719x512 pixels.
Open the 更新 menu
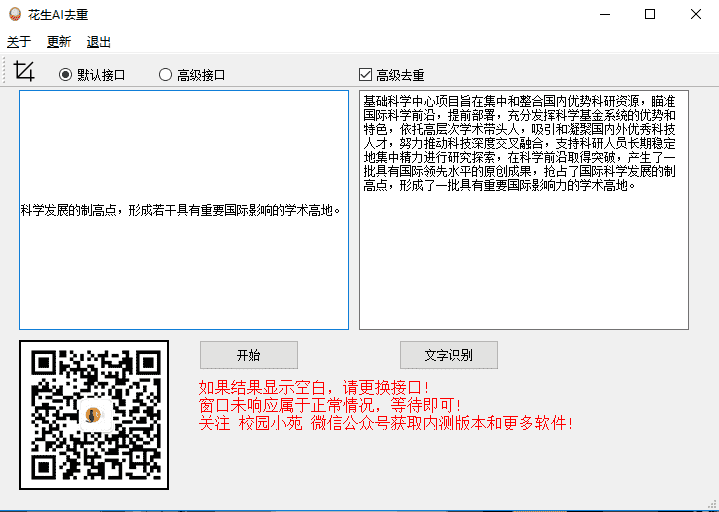pyautogui.click(x=59, y=42)
